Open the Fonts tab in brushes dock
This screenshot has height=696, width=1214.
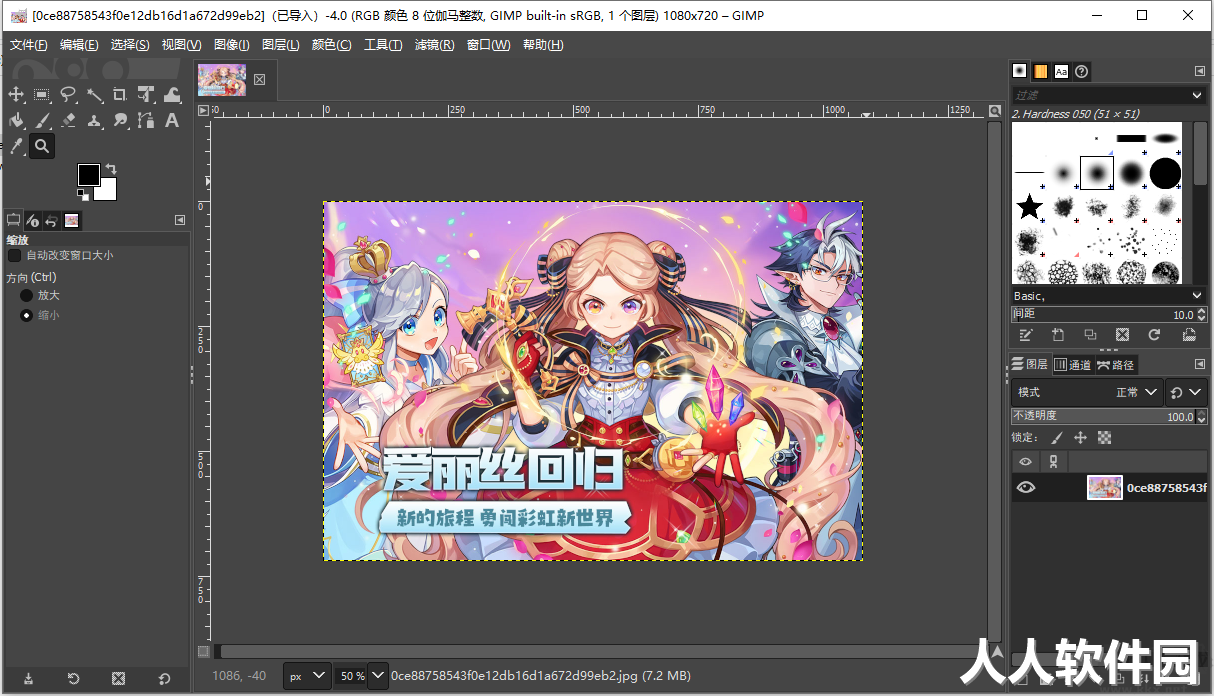pos(1061,71)
